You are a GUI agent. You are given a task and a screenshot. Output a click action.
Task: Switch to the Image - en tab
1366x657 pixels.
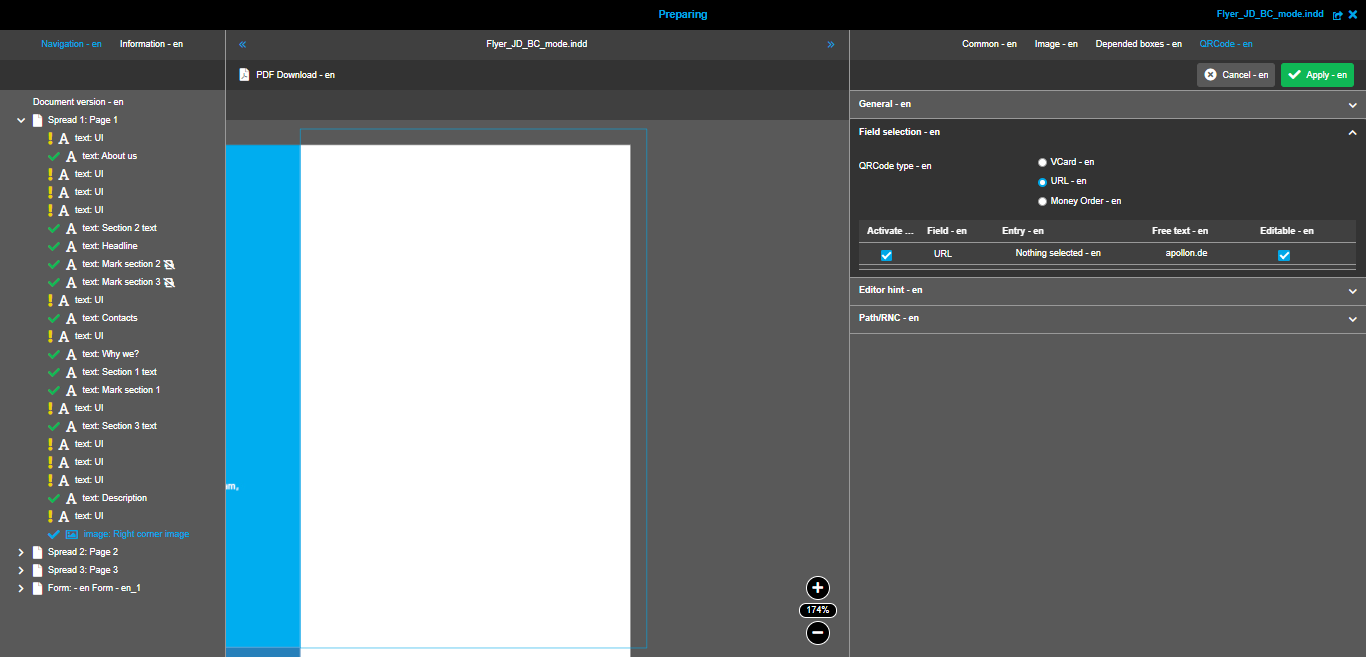1056,43
